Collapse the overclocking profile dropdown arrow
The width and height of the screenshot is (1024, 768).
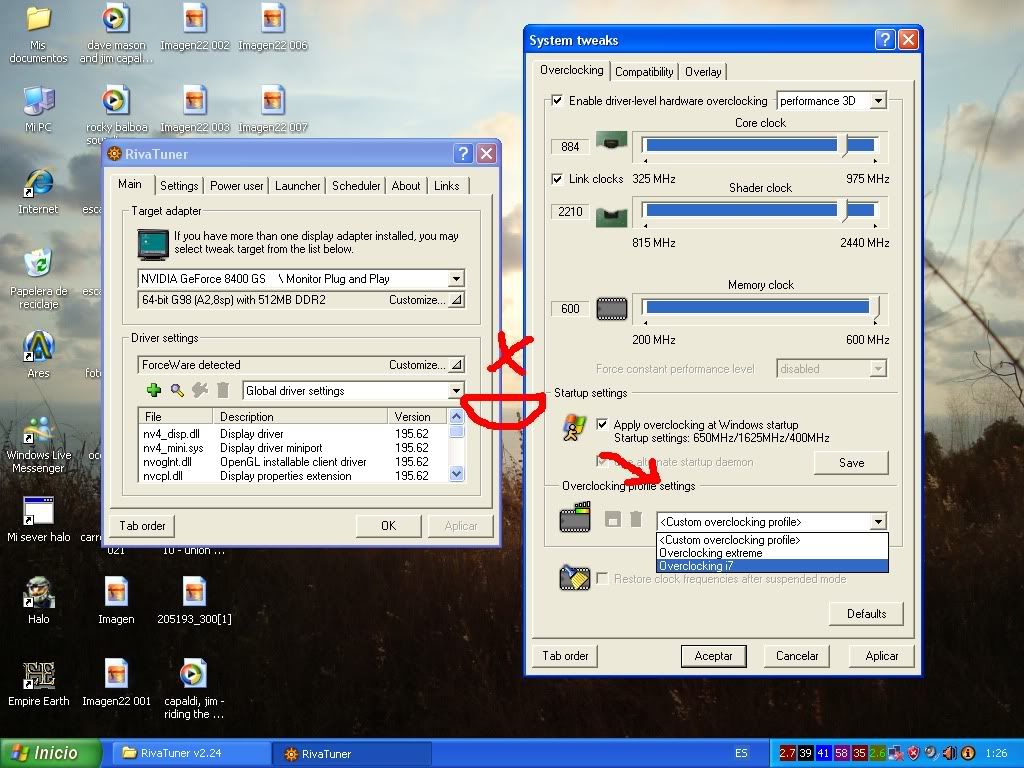(x=878, y=522)
